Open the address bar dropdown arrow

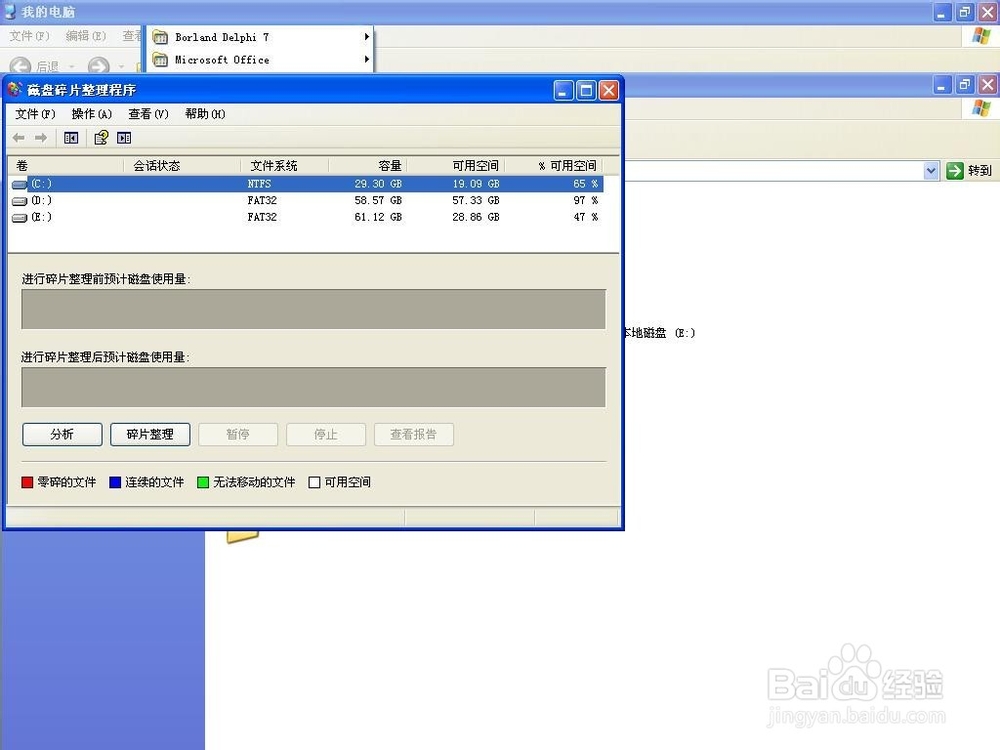[930, 170]
